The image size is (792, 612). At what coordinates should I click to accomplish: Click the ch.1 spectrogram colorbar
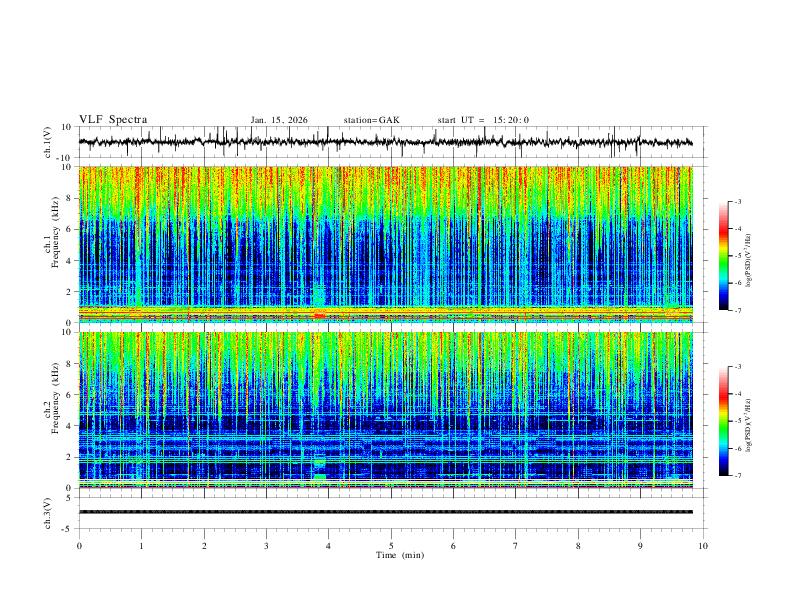[x=723, y=256]
